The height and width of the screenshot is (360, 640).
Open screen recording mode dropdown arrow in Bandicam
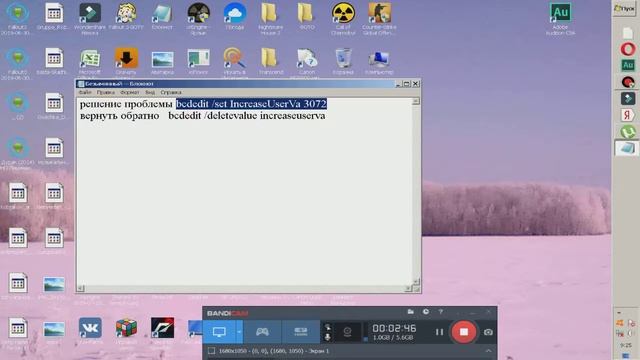point(239,332)
